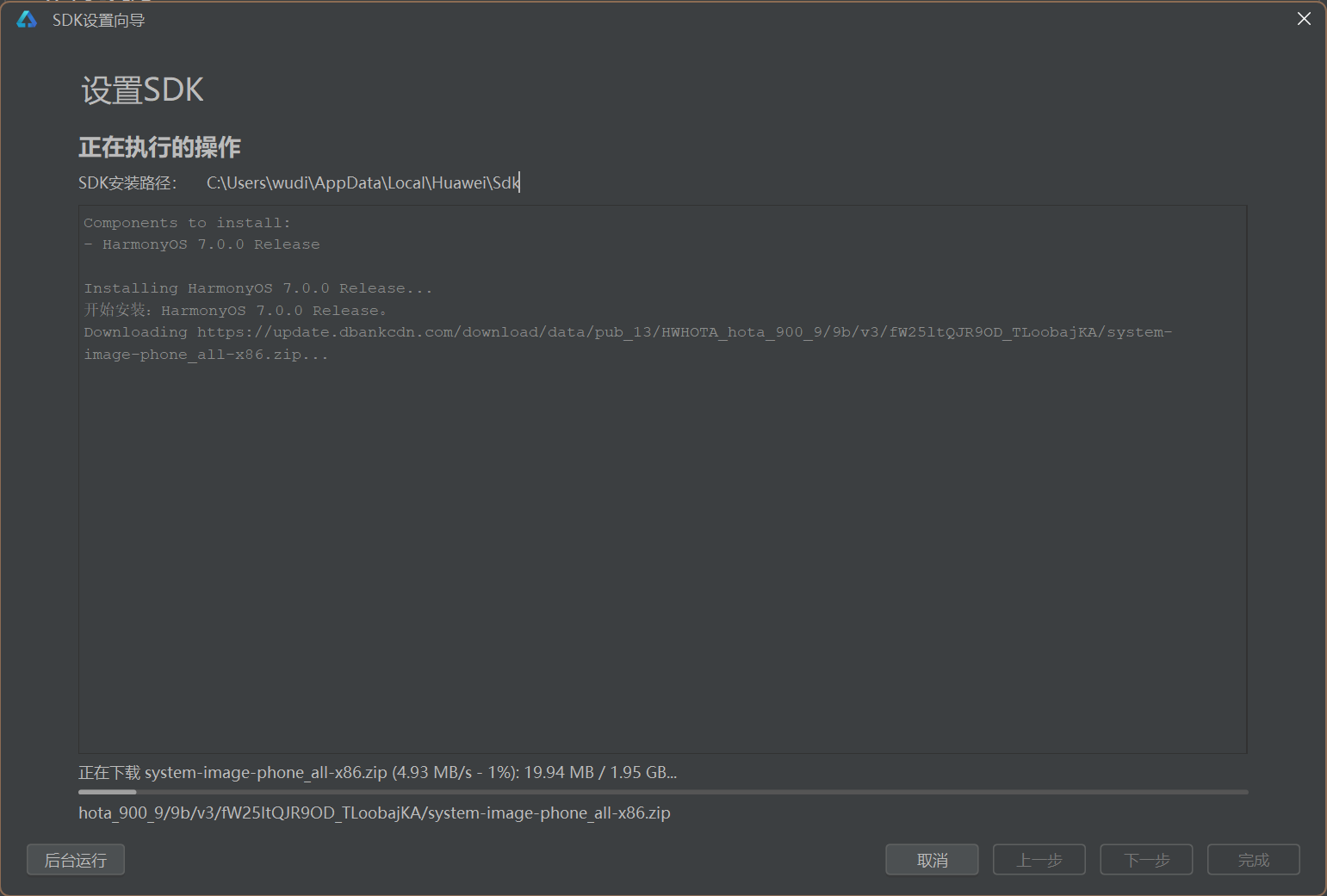Click the 正在执行的操作 subheading
Screen dimensions: 1327x896
coord(160,147)
